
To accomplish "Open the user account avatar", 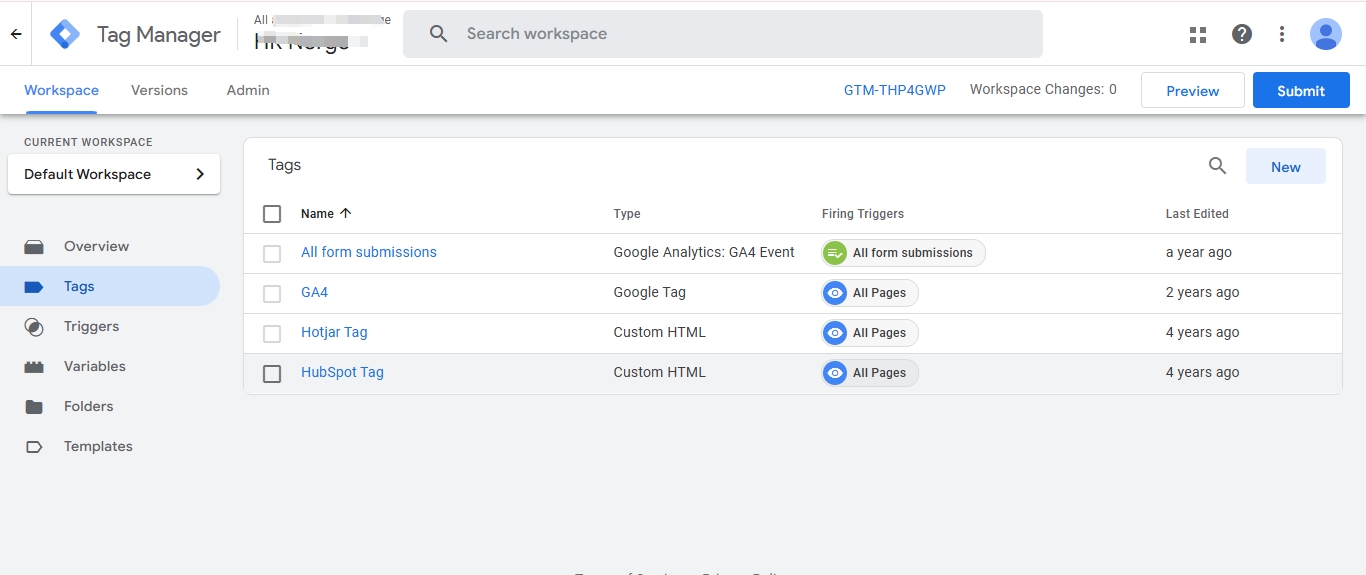I will coord(1326,34).
